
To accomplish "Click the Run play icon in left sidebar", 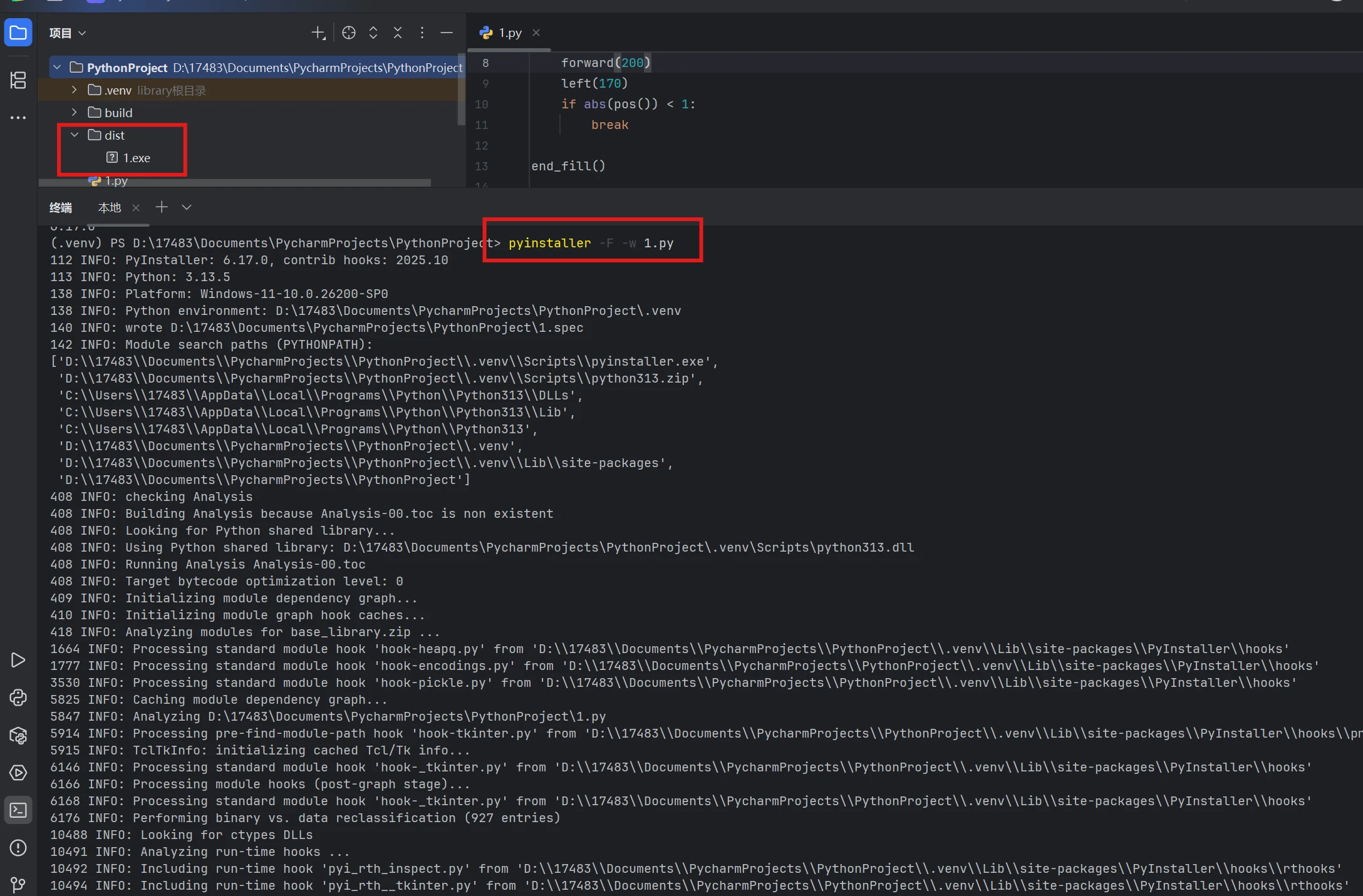I will point(18,659).
